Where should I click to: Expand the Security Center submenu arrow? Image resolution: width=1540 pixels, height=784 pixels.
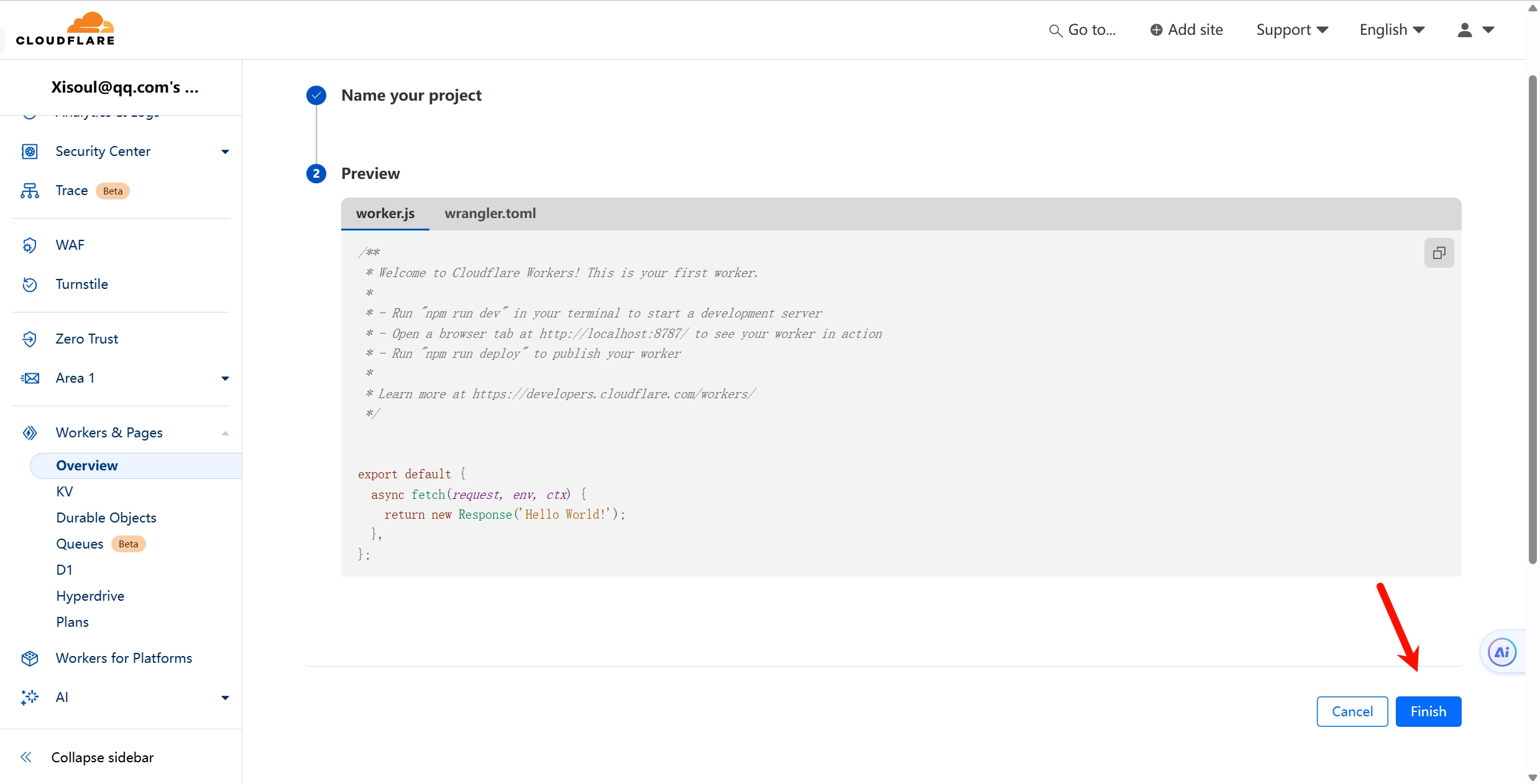click(x=225, y=152)
